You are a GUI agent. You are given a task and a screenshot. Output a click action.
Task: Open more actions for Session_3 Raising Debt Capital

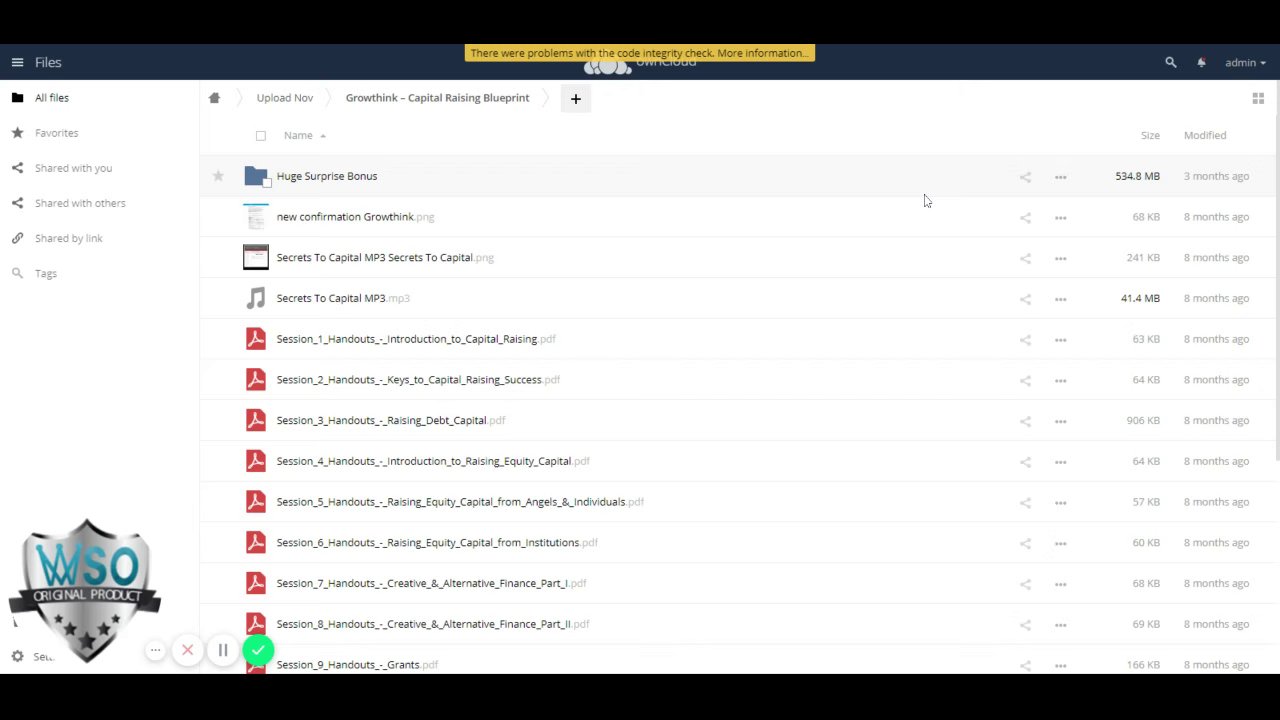tap(1060, 421)
